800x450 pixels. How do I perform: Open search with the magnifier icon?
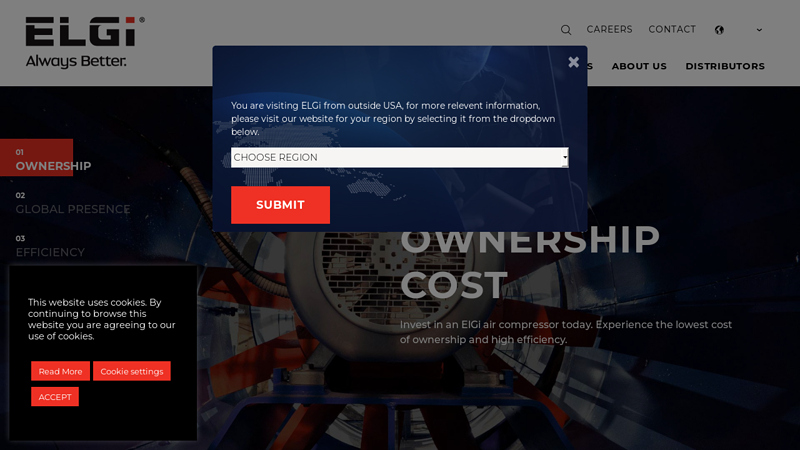566,30
